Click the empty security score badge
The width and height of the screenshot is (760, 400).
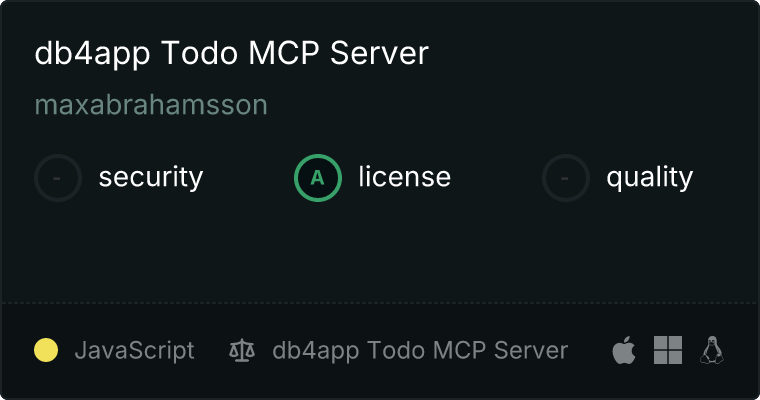tap(58, 178)
